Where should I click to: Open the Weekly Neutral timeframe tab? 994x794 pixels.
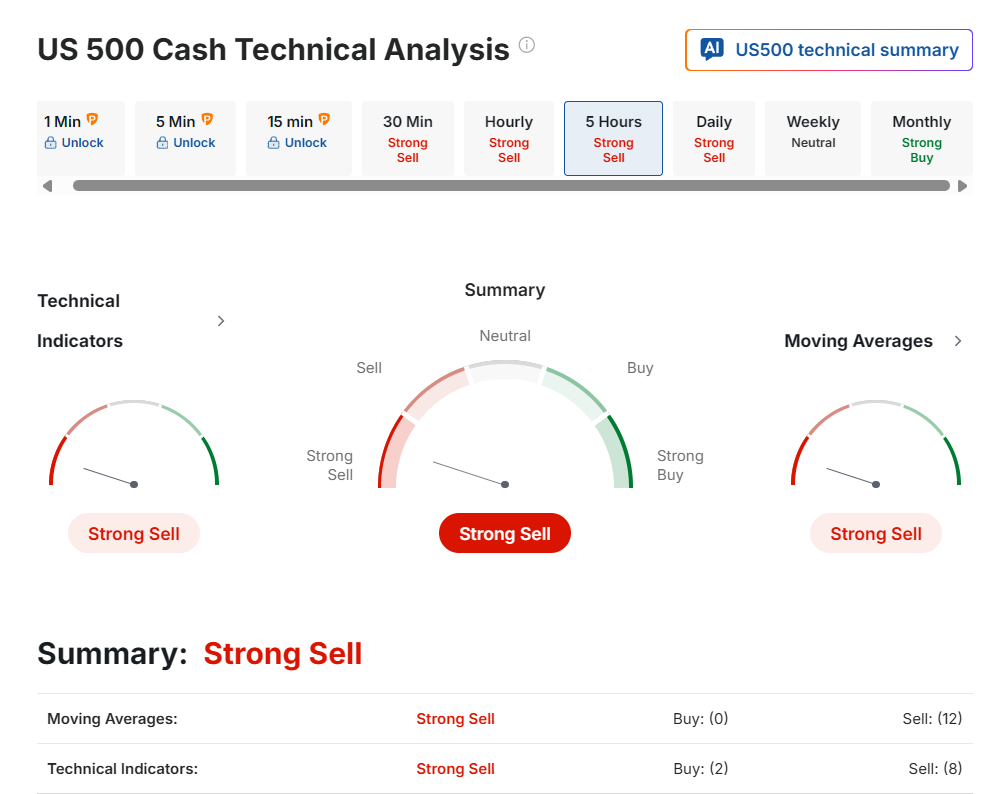coord(813,138)
